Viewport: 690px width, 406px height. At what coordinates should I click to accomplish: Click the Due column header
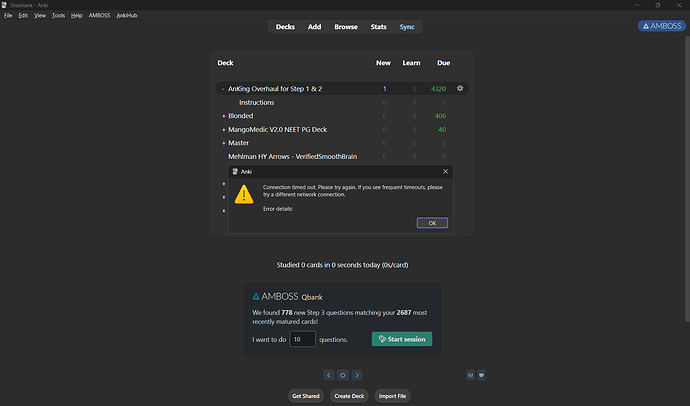pyautogui.click(x=444, y=63)
